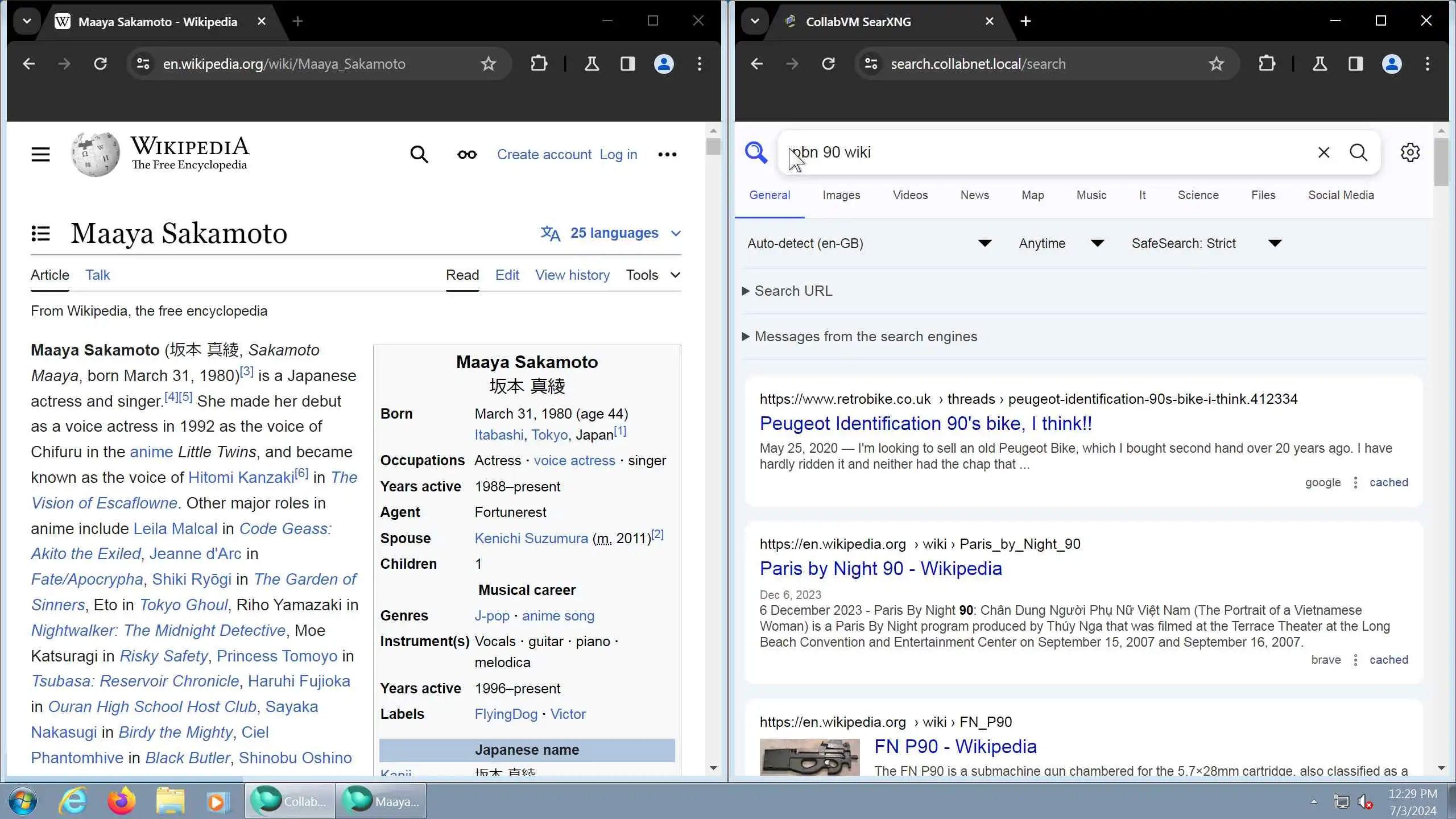Clear the SearXNG search query

point(1323,152)
